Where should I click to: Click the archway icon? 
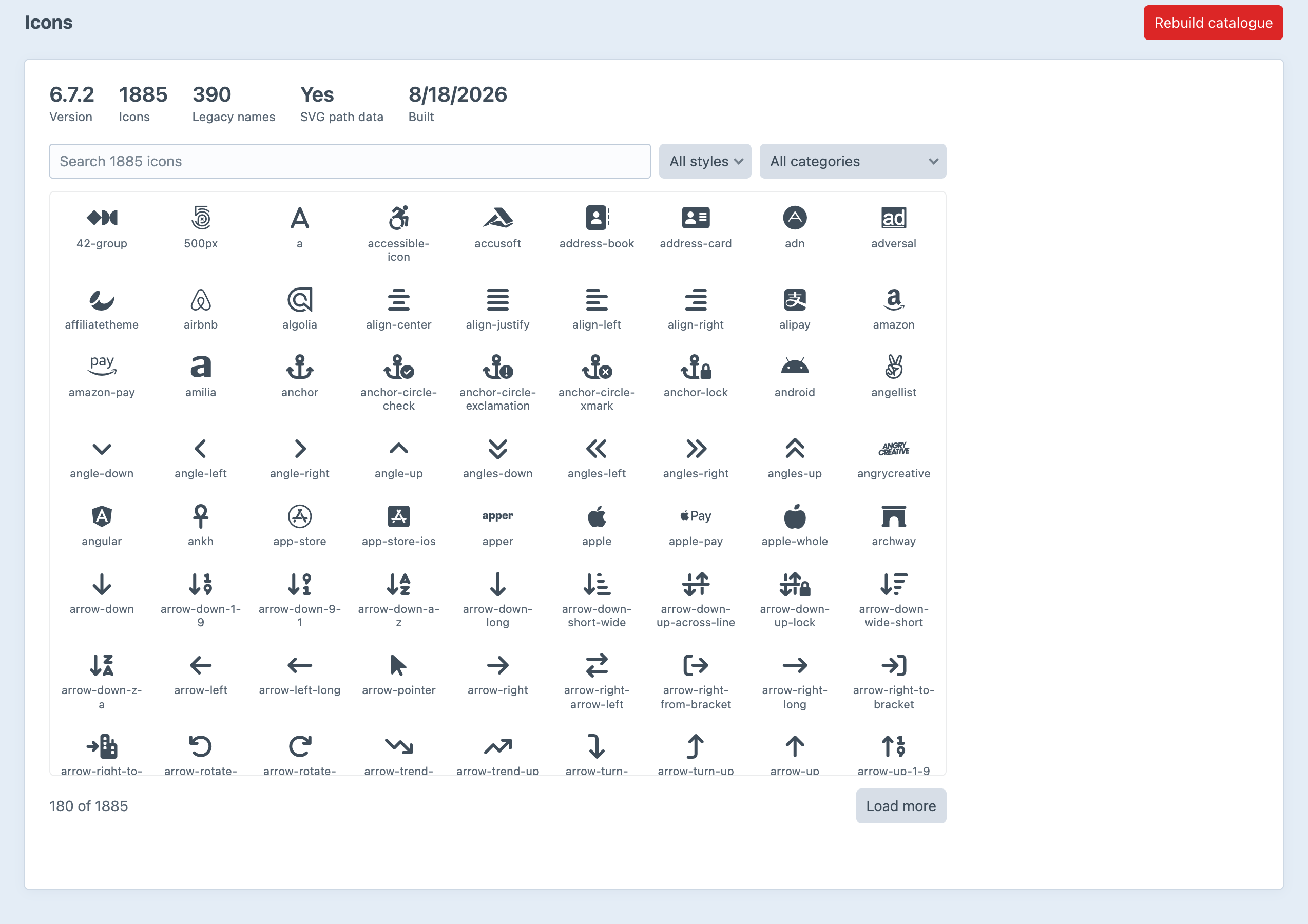(x=893, y=517)
